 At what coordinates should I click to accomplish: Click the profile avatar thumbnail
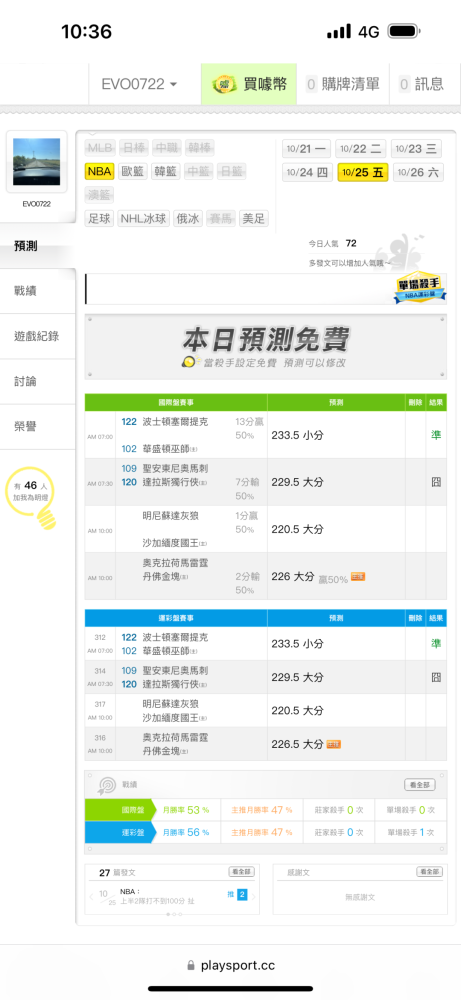click(36, 162)
